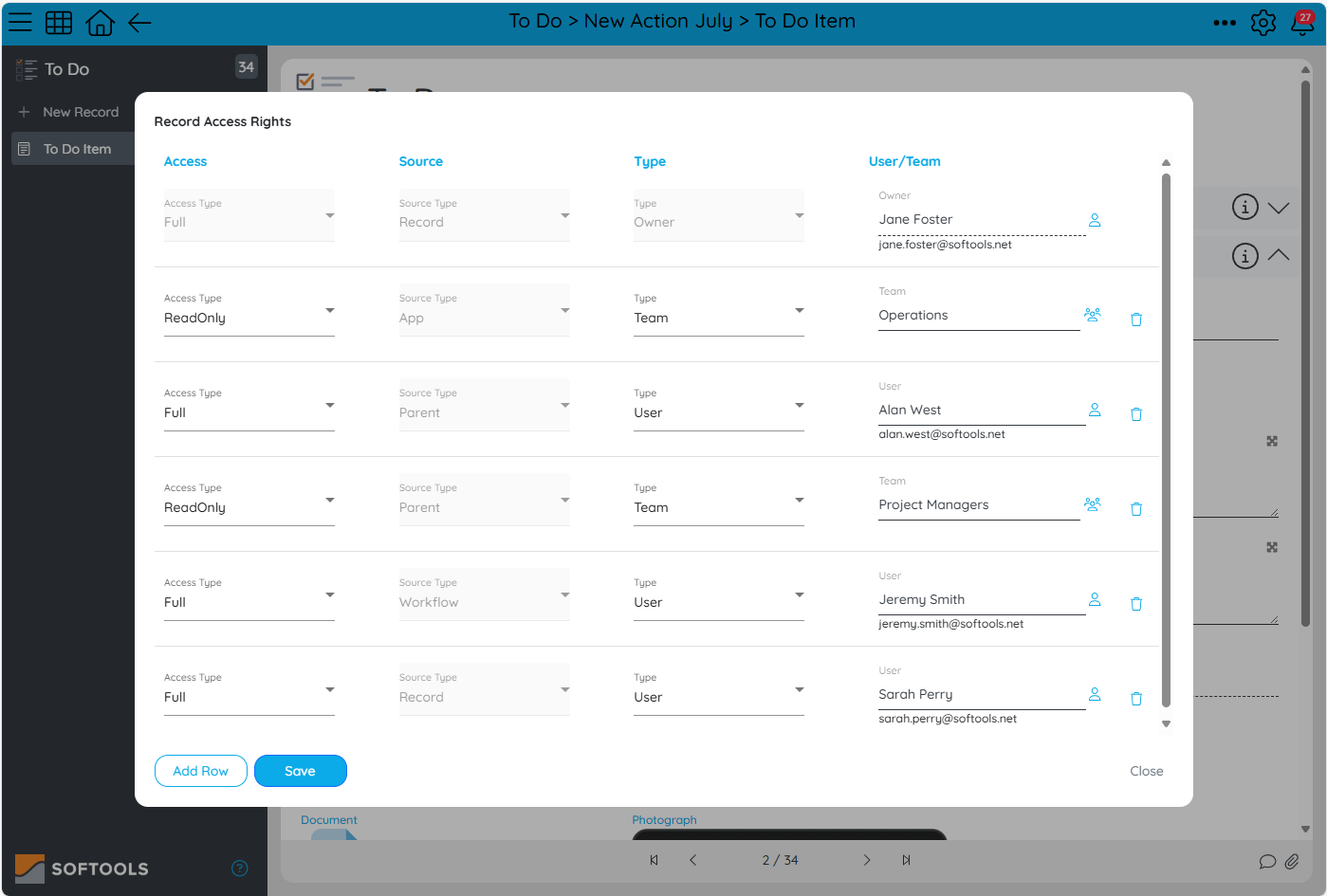Click the modal scrollbar track

click(1166, 446)
